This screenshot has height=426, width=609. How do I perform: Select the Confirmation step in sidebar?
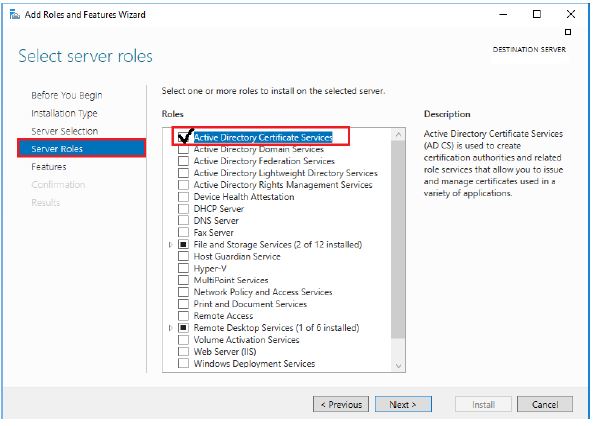click(58, 184)
